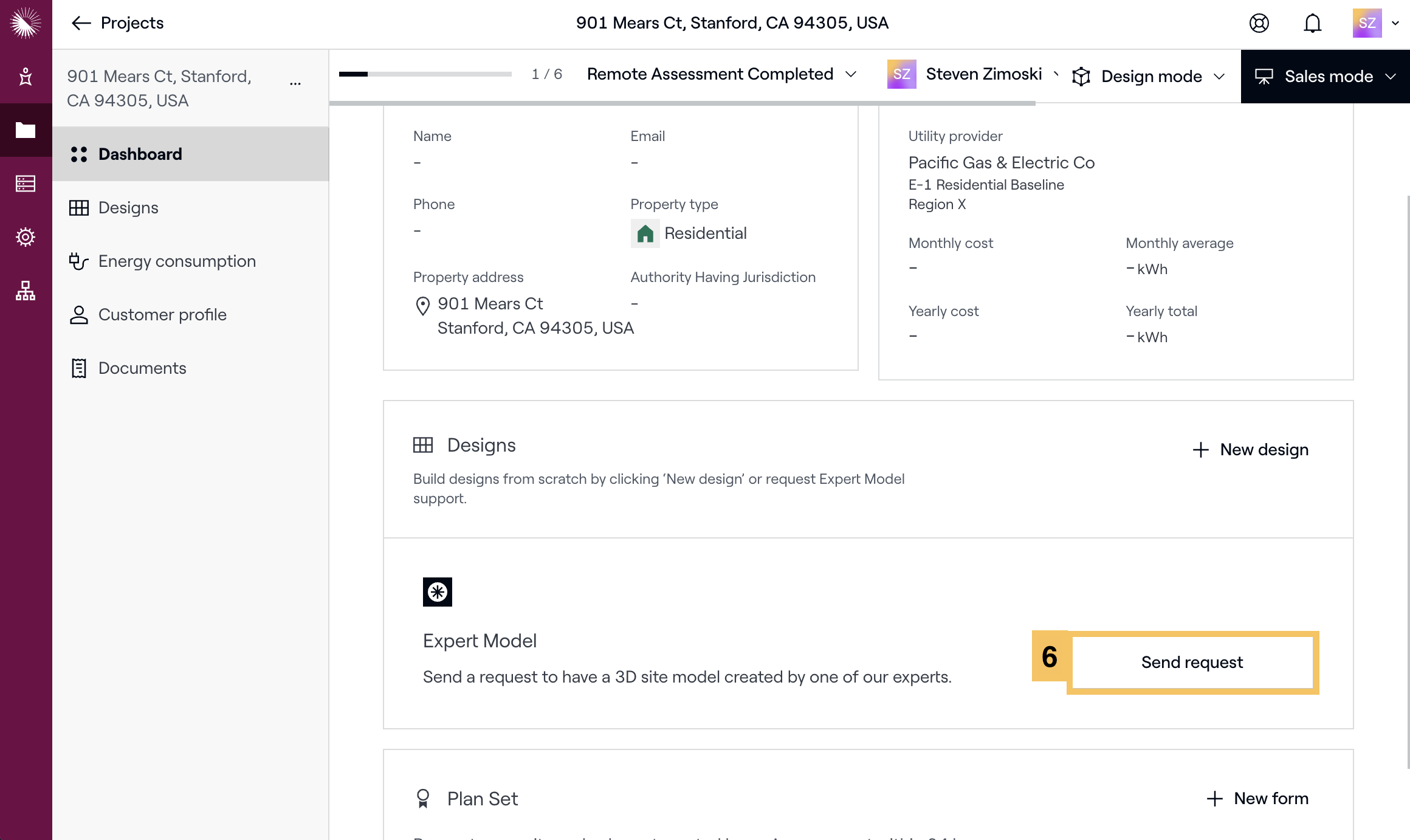Expand the Remote Assessment Completed status dropdown

(x=721, y=74)
